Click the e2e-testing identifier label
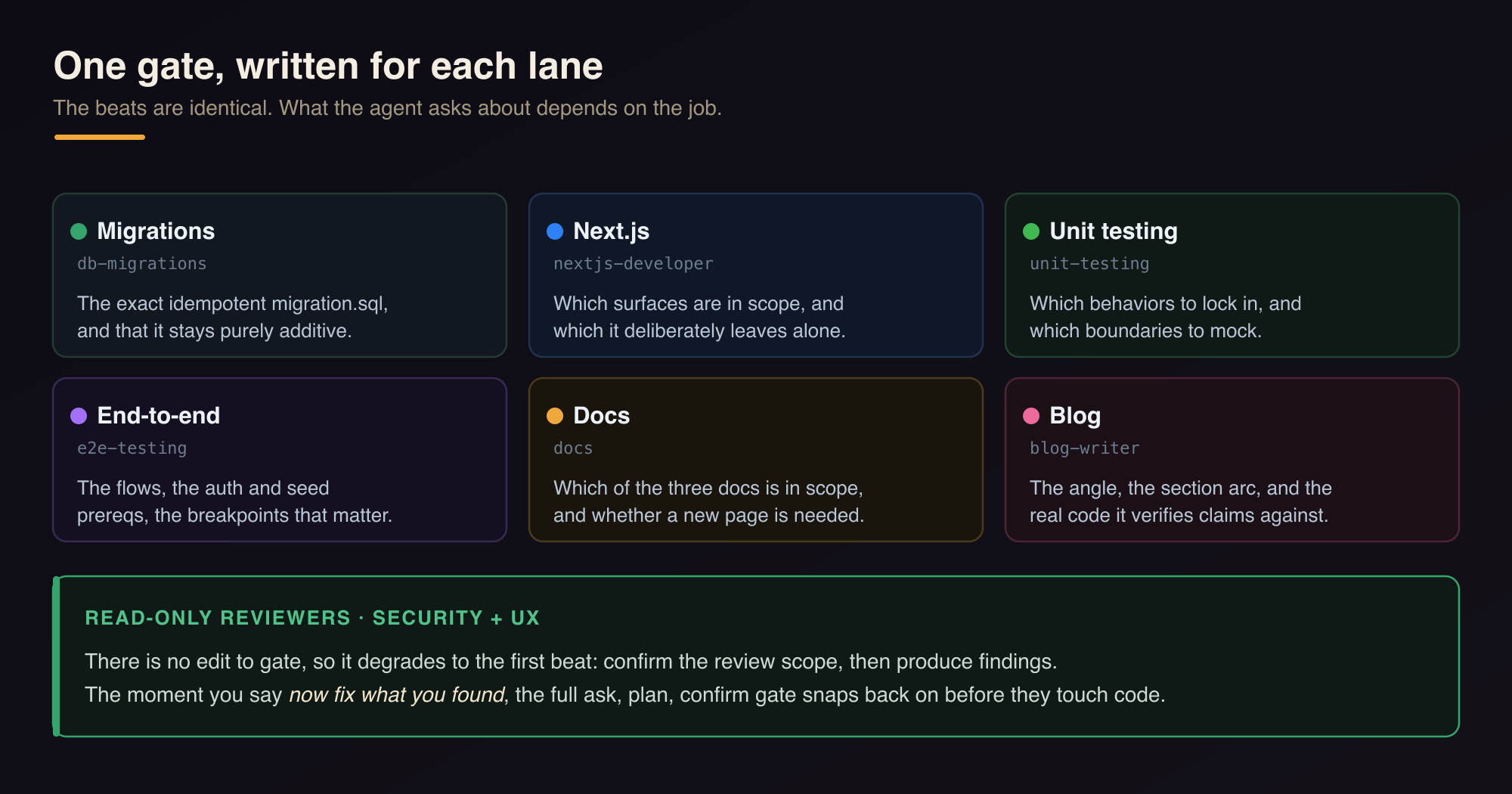 tap(132, 448)
